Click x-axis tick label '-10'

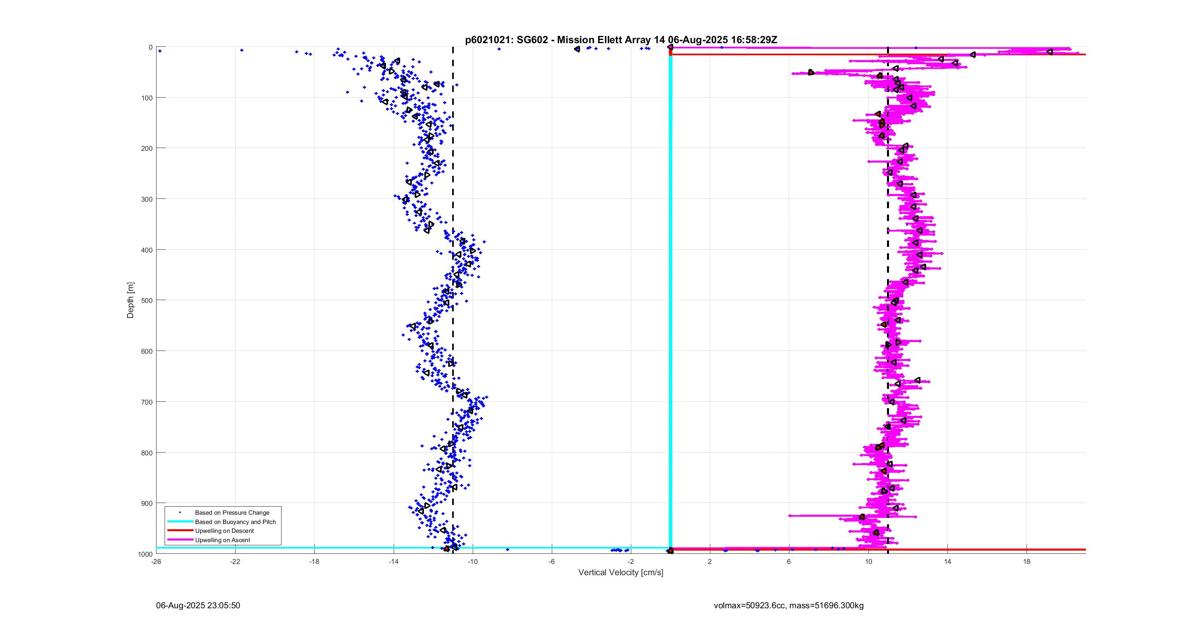click(x=472, y=562)
